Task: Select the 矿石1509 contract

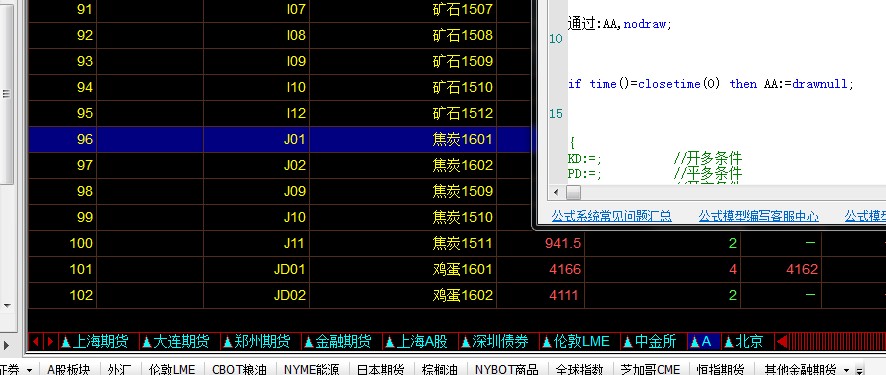Action: 462,61
